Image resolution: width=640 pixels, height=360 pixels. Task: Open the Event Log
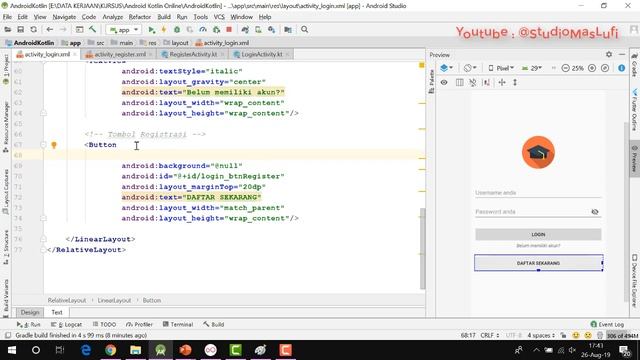click(x=607, y=324)
